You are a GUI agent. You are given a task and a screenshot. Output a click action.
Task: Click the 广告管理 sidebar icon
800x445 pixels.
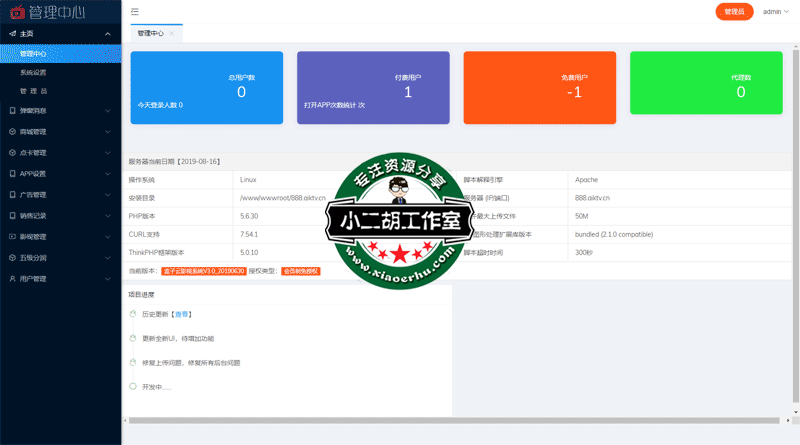coord(10,194)
